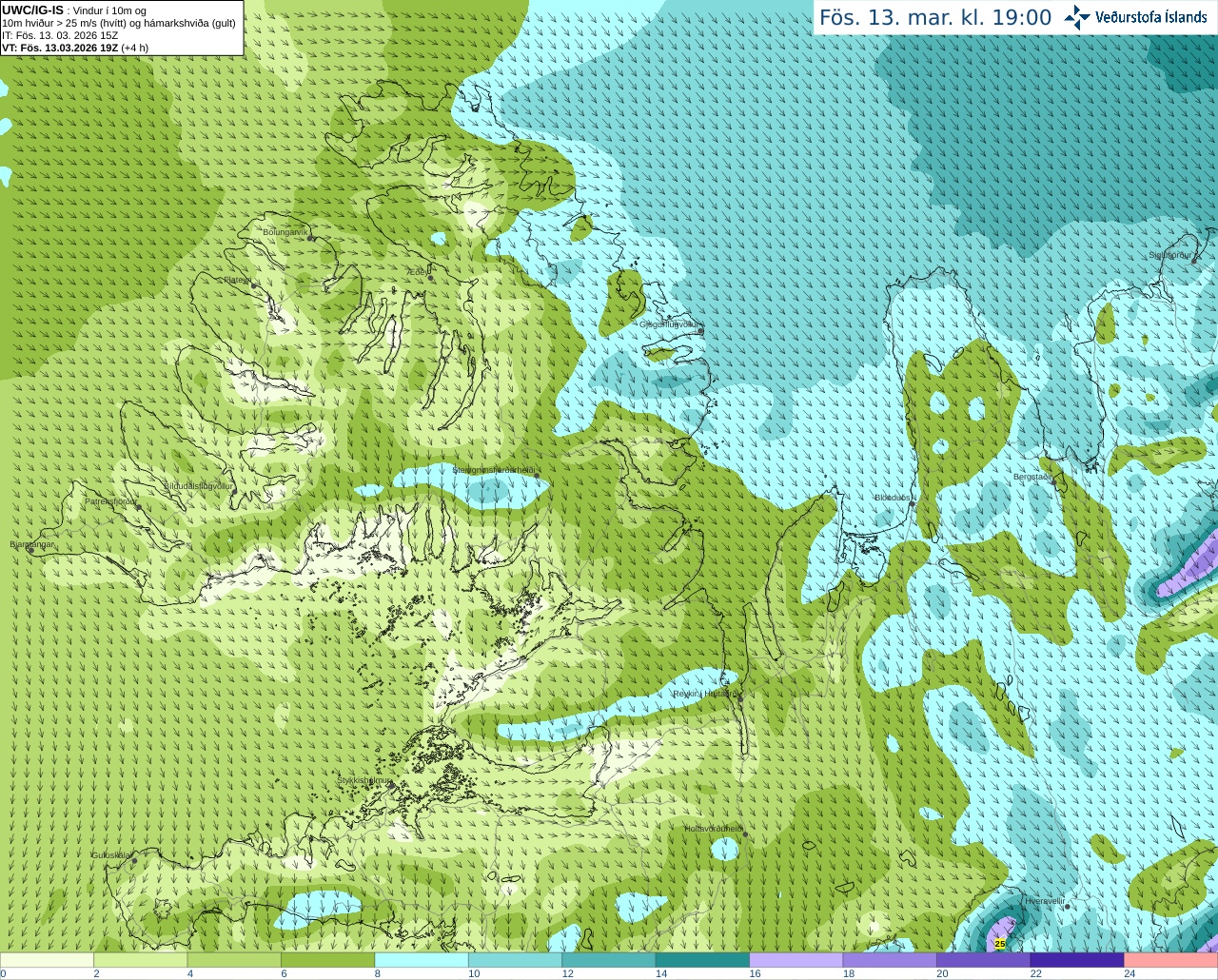The image size is (1218, 980).
Task: Click the Siglufjörður station label
Action: [x=1170, y=255]
